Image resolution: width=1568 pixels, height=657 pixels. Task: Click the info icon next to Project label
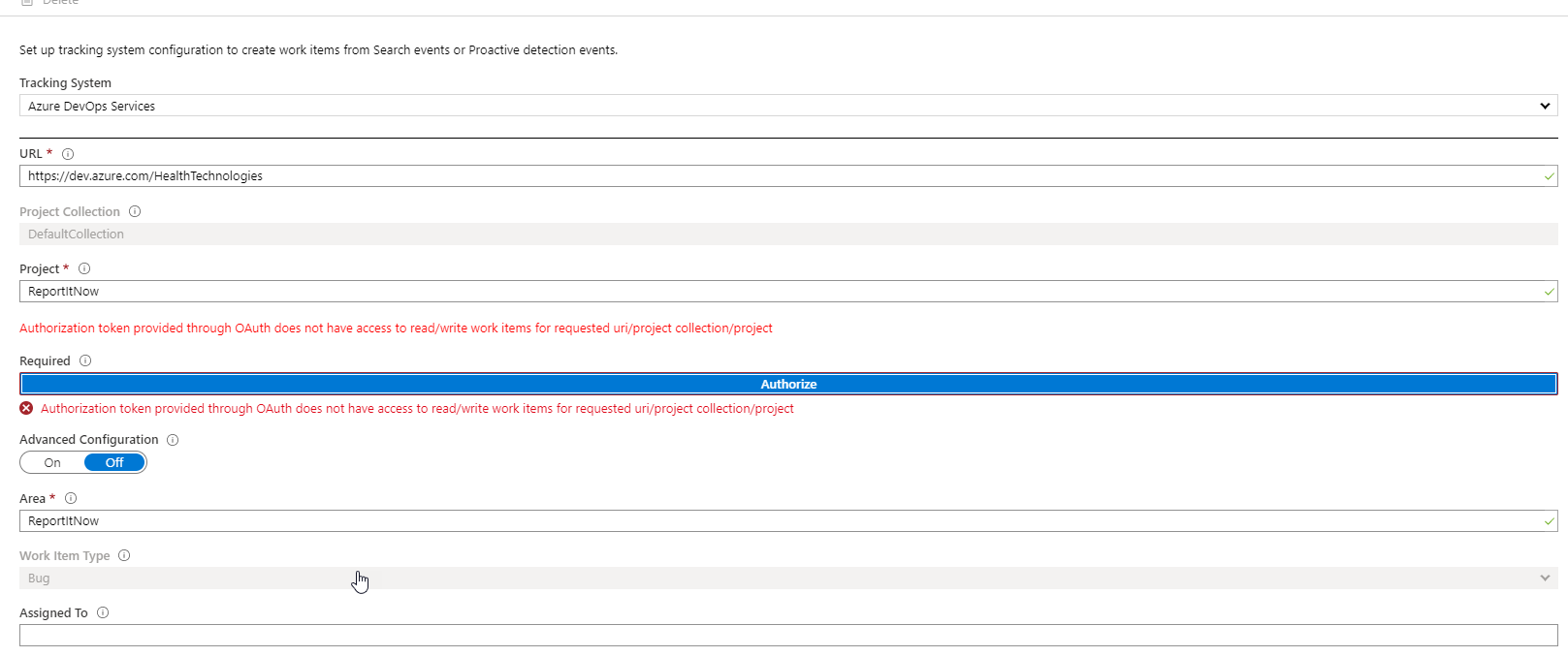[x=84, y=268]
